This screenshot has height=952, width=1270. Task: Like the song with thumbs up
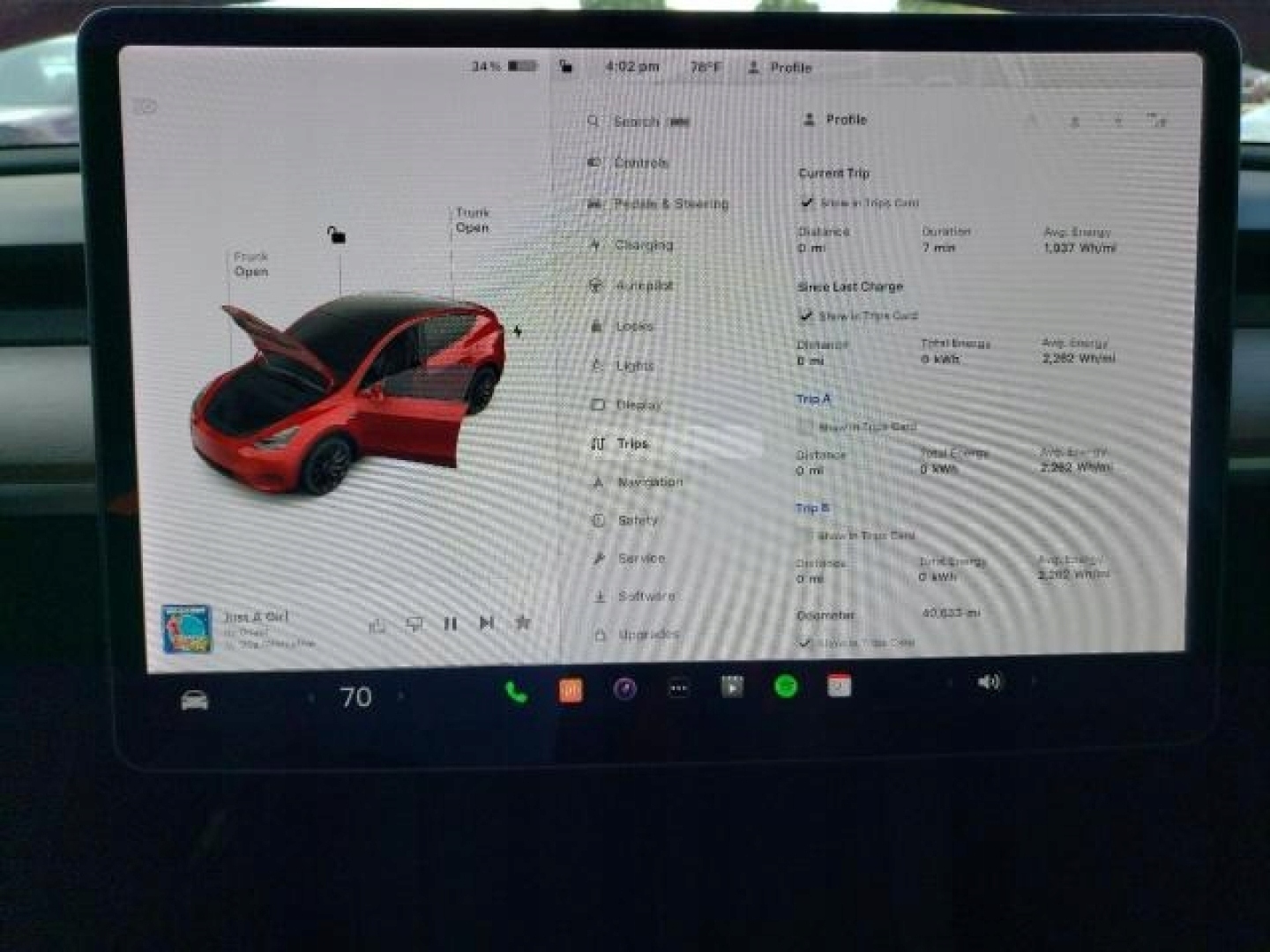(377, 625)
